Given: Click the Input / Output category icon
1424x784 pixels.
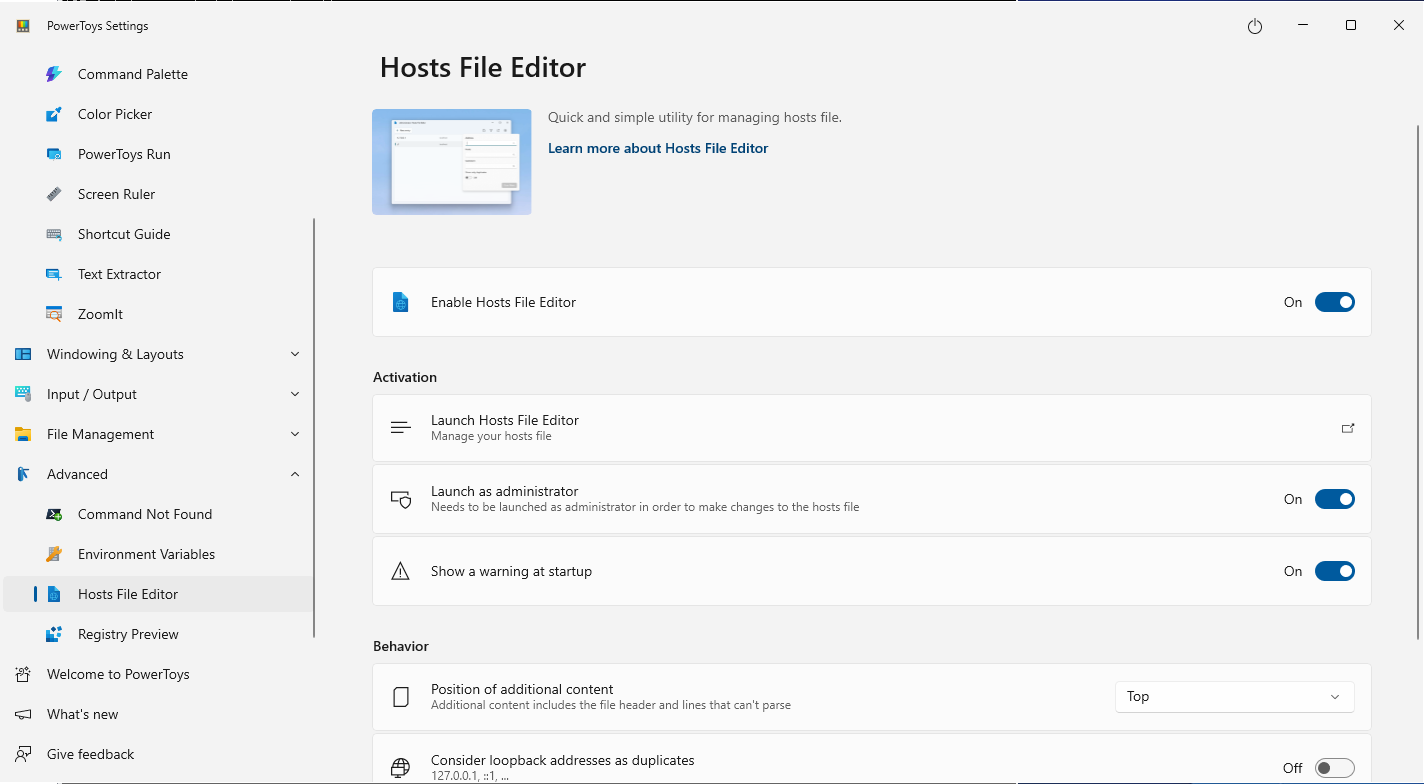Looking at the screenshot, I should 23,394.
